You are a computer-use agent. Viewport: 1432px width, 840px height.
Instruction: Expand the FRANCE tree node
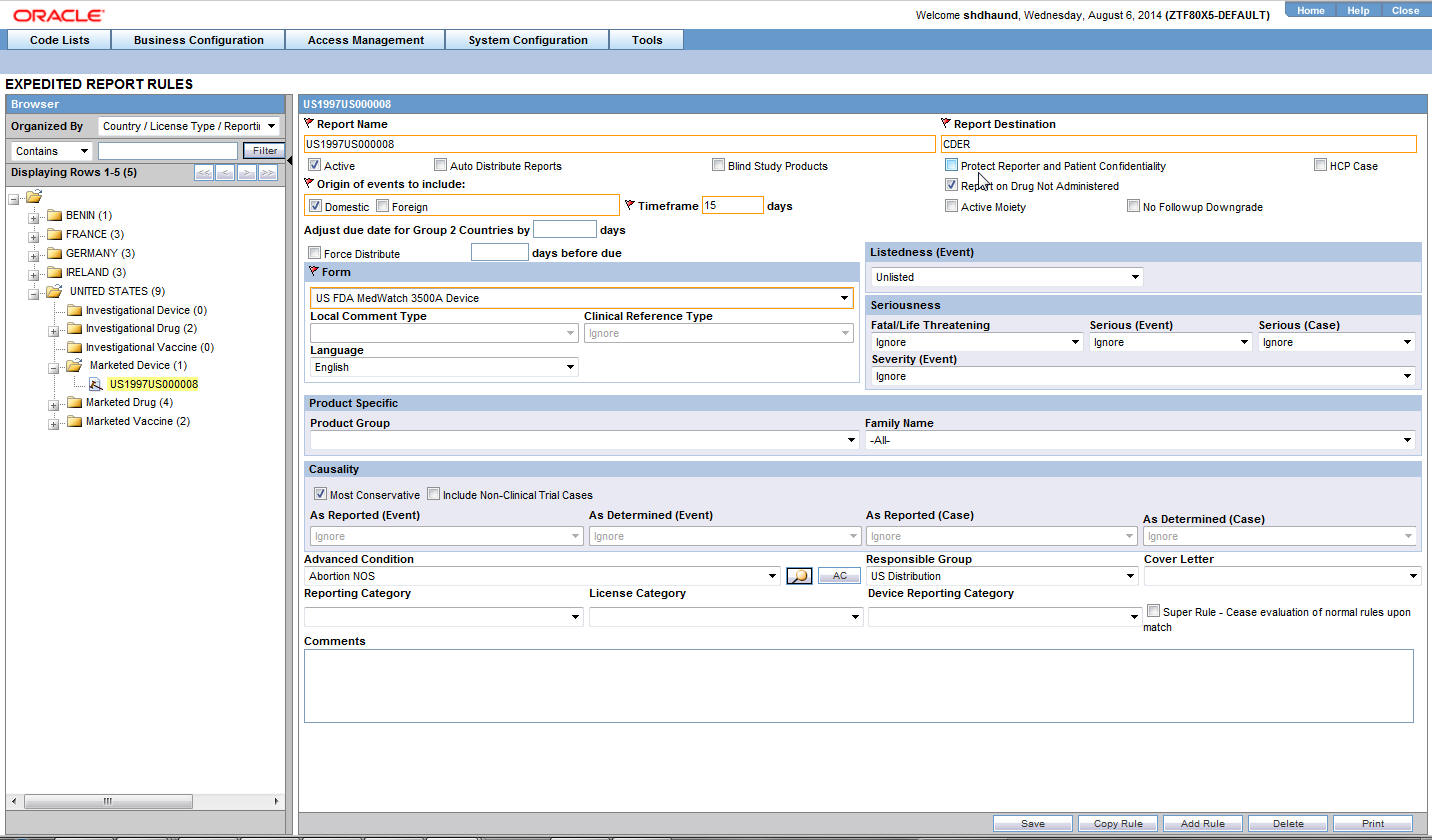click(x=33, y=235)
